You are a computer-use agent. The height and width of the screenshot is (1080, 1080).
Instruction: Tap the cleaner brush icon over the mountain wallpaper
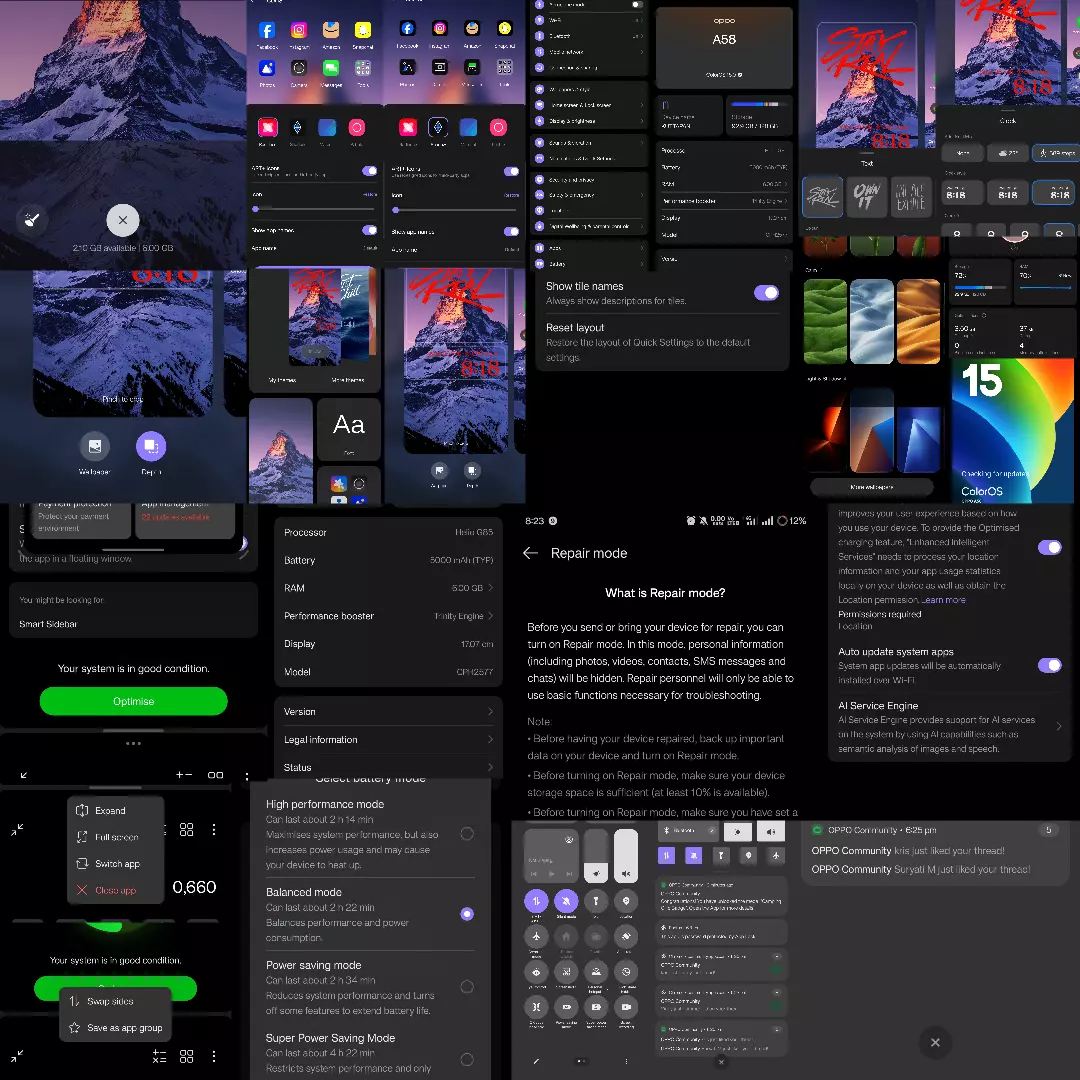[32, 220]
